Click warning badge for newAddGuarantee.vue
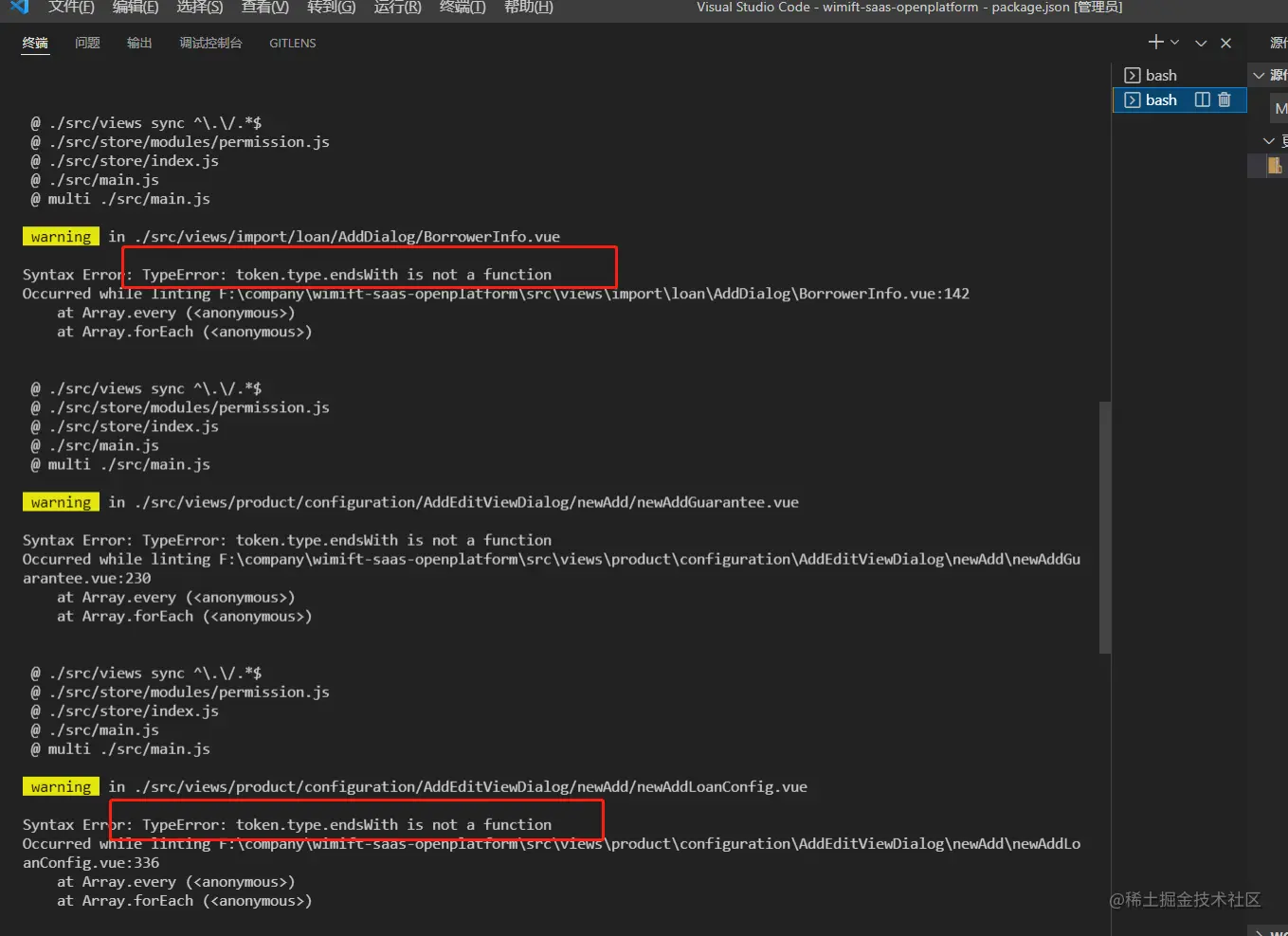 61,502
